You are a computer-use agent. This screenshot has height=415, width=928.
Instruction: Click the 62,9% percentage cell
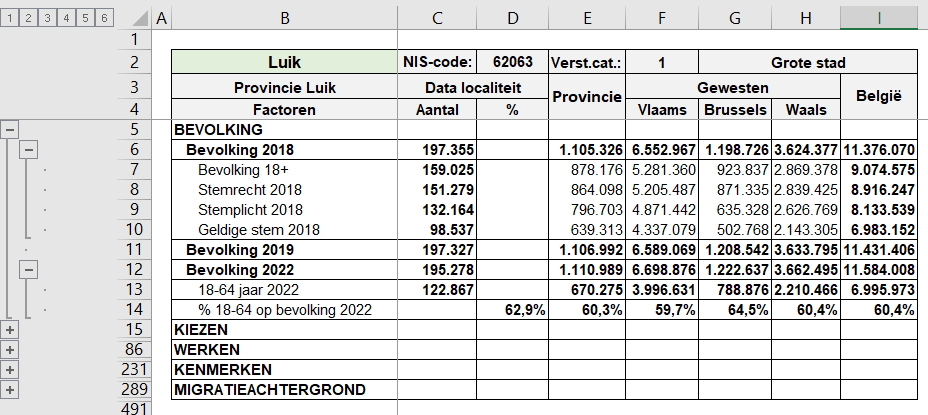[513, 310]
